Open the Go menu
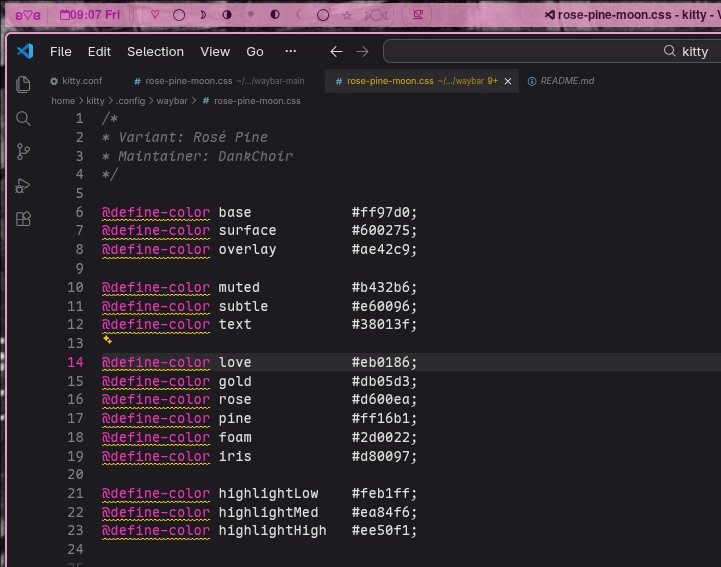 point(255,52)
